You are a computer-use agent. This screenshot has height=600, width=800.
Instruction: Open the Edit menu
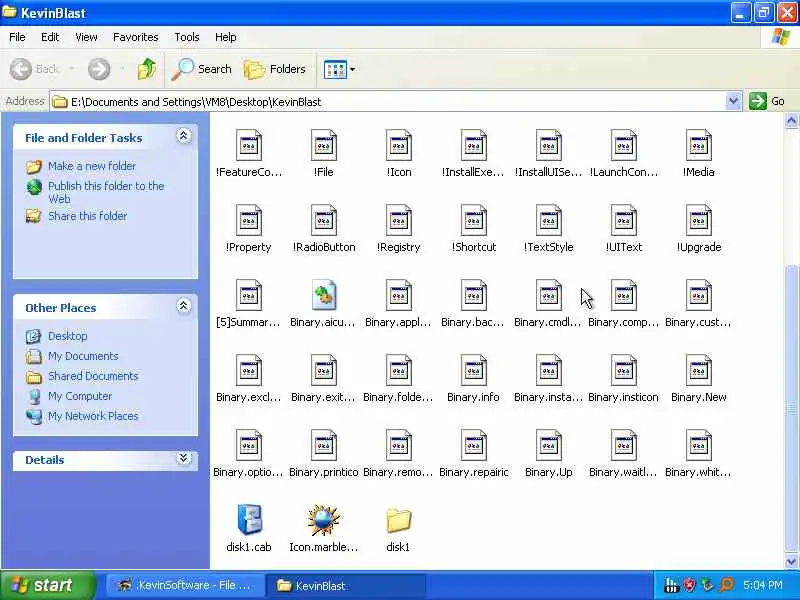(x=50, y=37)
